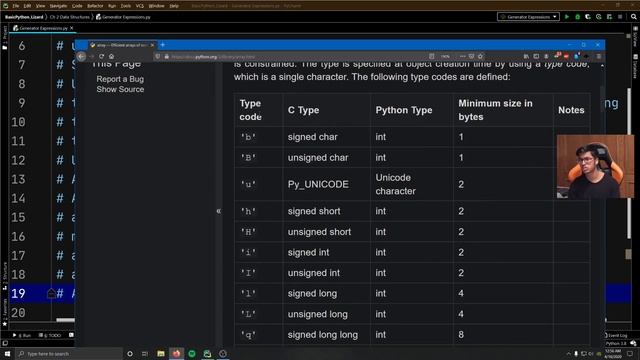640x360 pixels.
Task: Run the program with the green play icon
Action: (567, 17)
